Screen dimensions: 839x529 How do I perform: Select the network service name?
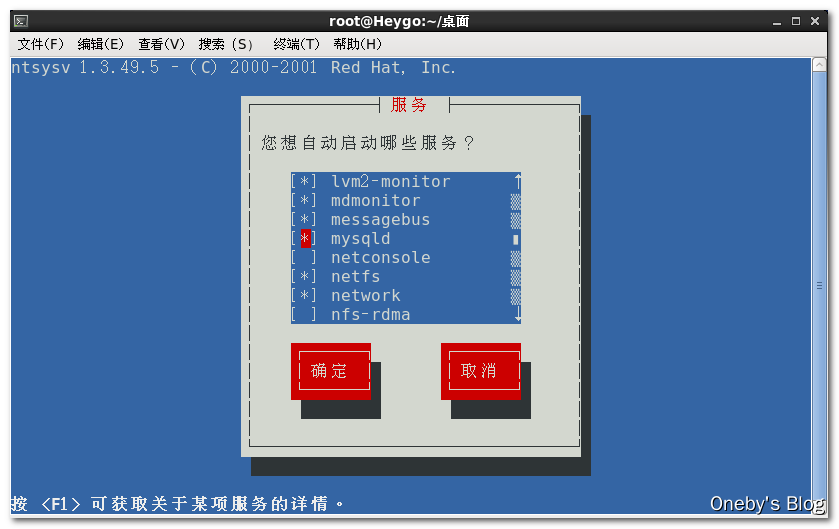pos(365,296)
